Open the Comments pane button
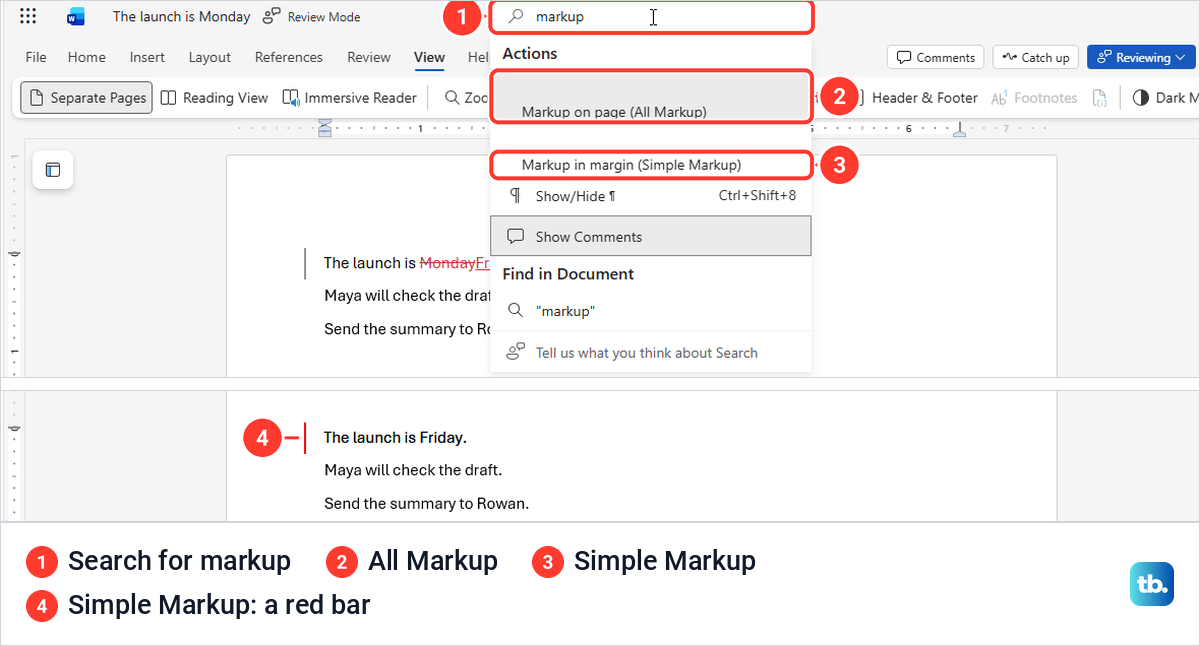 [936, 57]
